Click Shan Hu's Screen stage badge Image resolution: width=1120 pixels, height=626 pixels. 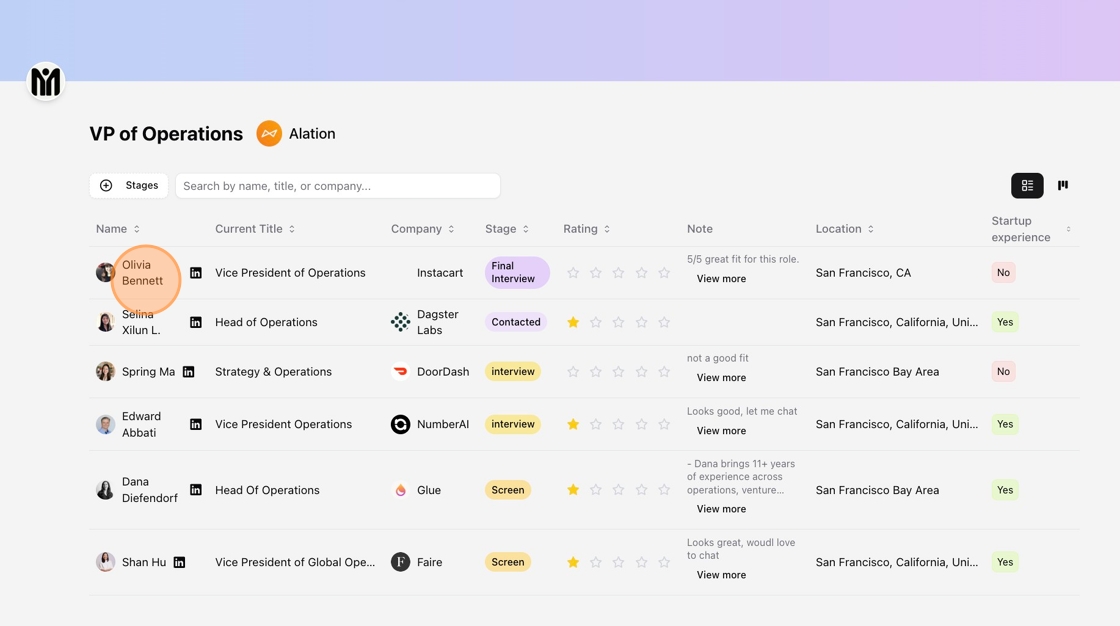508,562
